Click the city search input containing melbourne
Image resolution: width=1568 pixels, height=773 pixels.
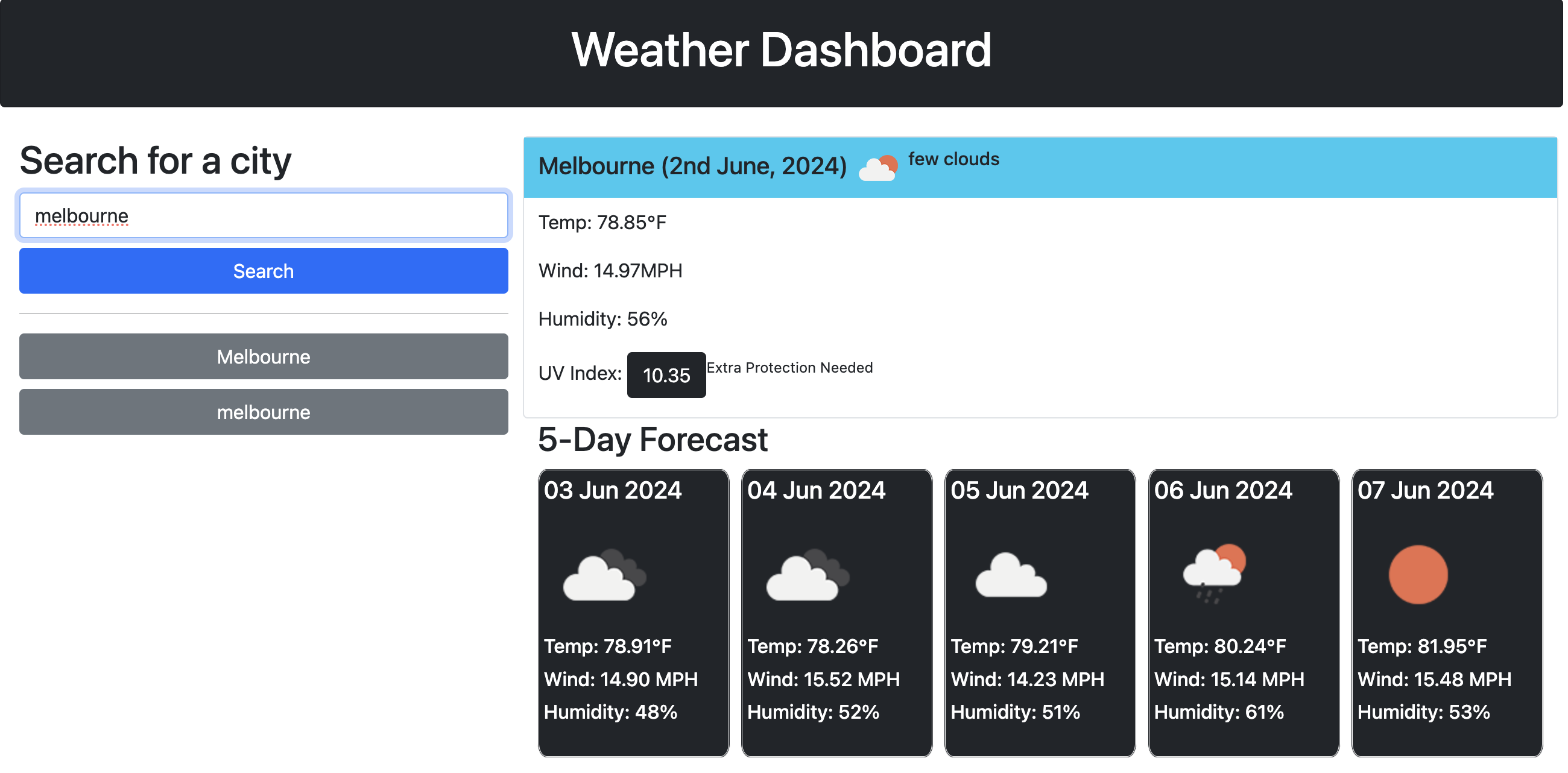263,215
